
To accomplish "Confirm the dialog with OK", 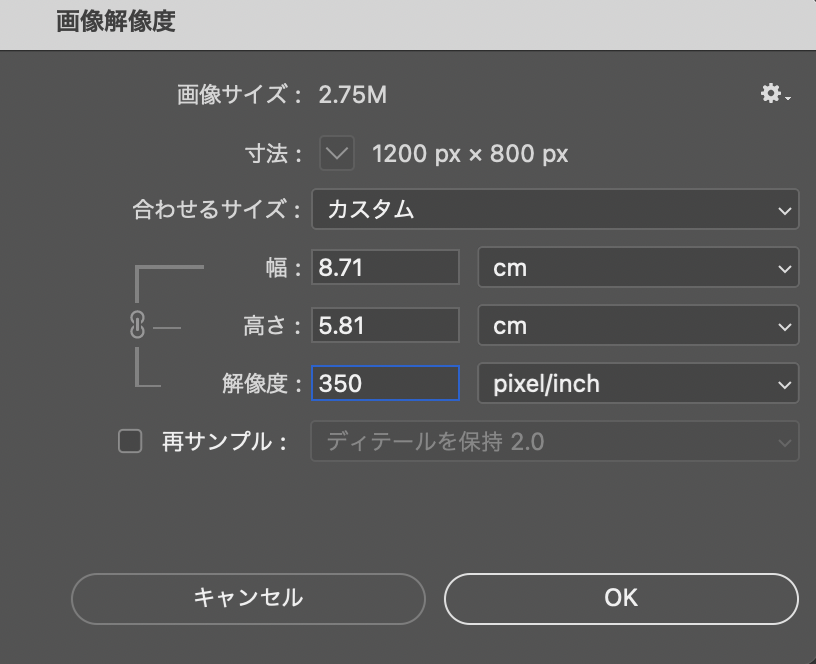I will coord(621,598).
